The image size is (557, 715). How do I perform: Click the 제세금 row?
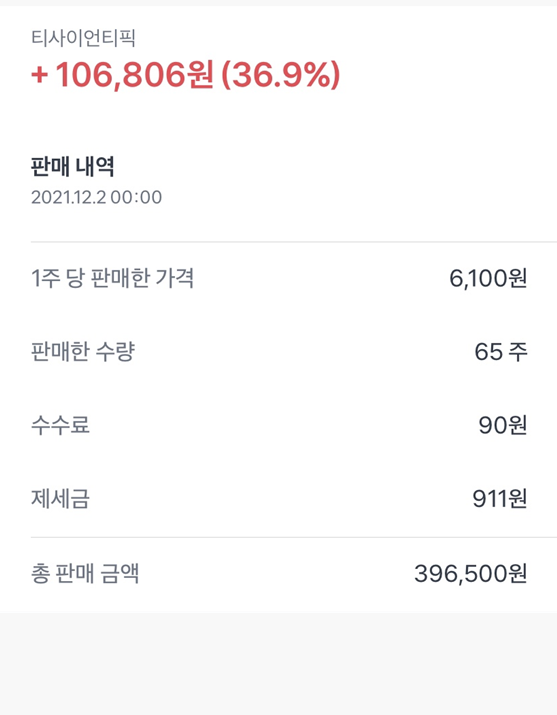(x=279, y=499)
